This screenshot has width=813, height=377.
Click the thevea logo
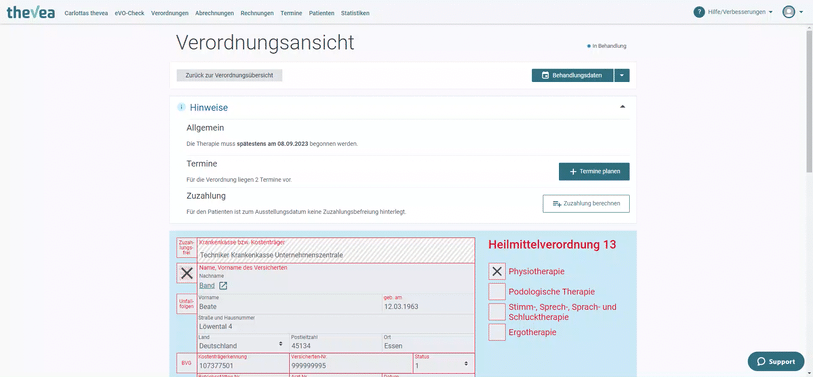tap(31, 12)
